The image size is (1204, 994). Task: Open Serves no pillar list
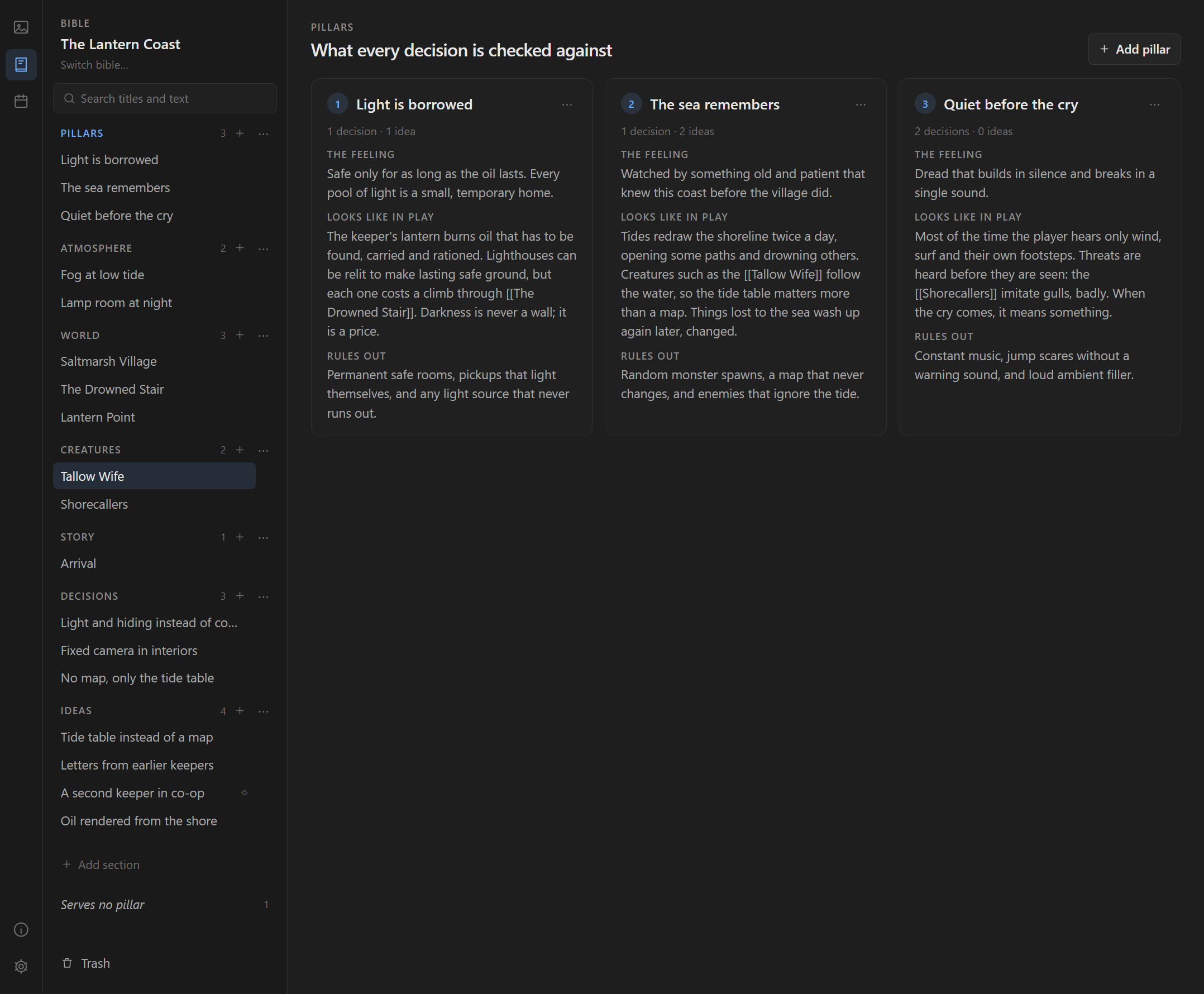point(165,905)
